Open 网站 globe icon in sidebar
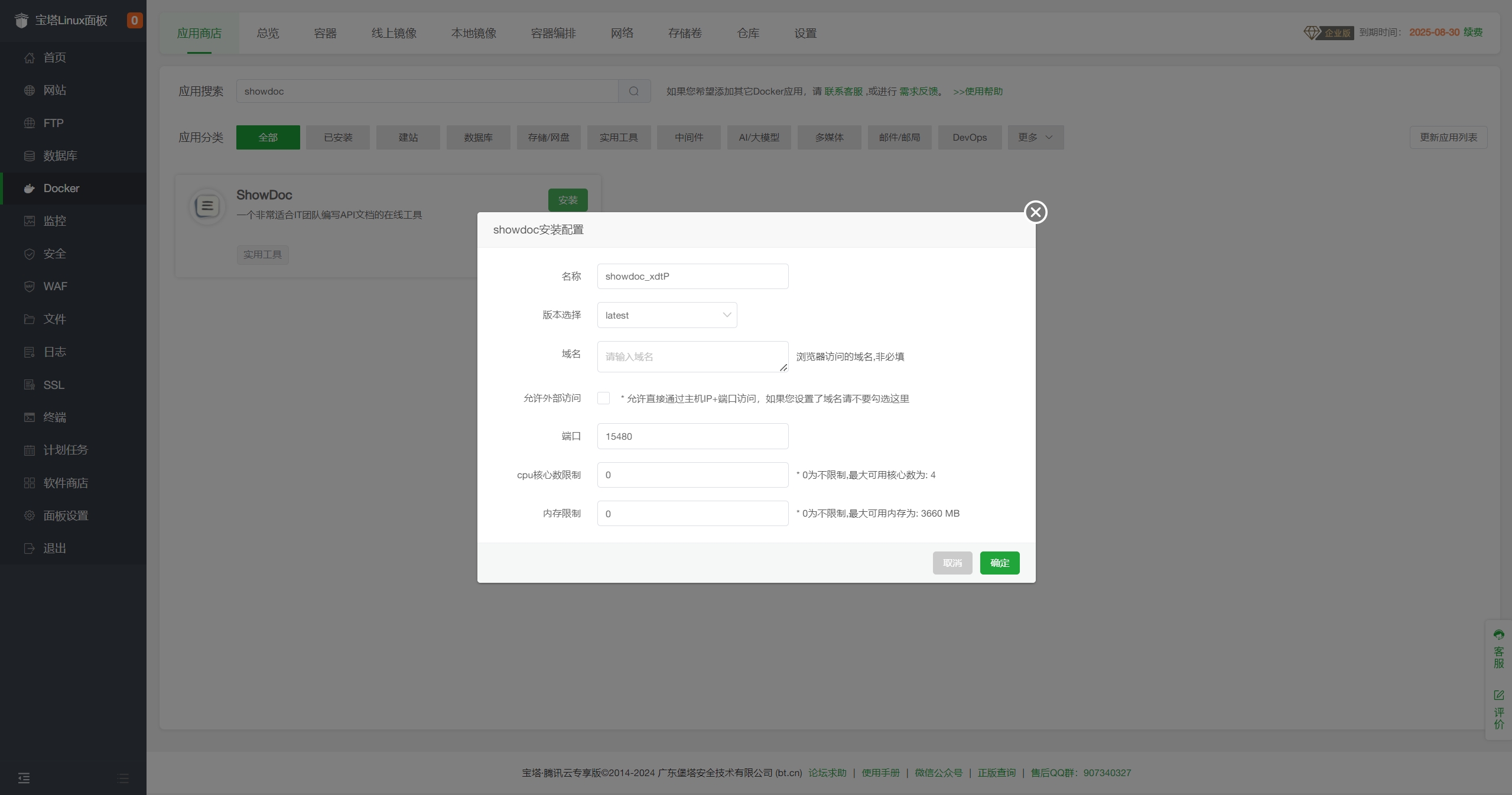 [x=30, y=90]
